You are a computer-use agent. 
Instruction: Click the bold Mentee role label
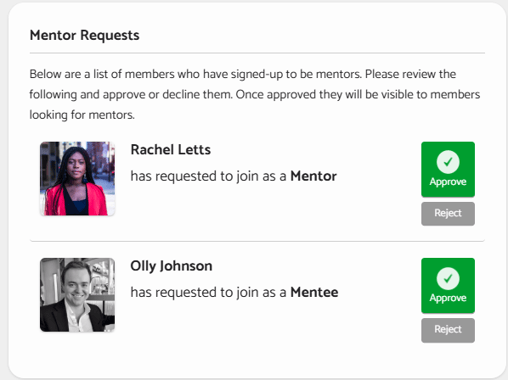coord(314,292)
